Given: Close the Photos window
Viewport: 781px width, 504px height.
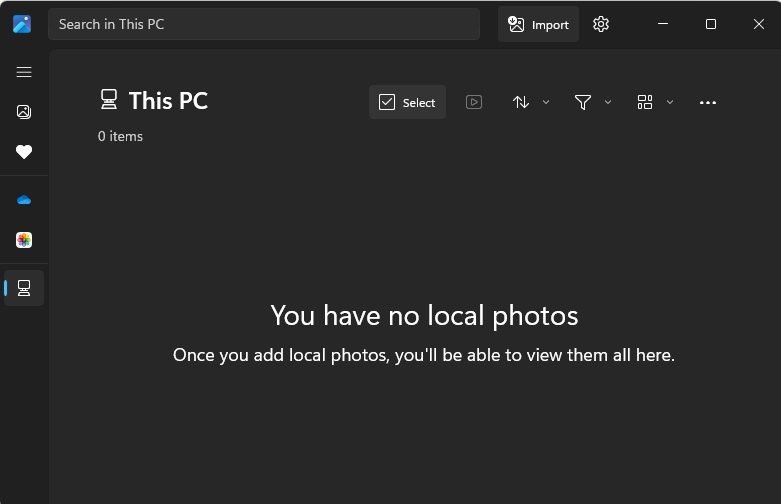Looking at the screenshot, I should click(x=759, y=24).
